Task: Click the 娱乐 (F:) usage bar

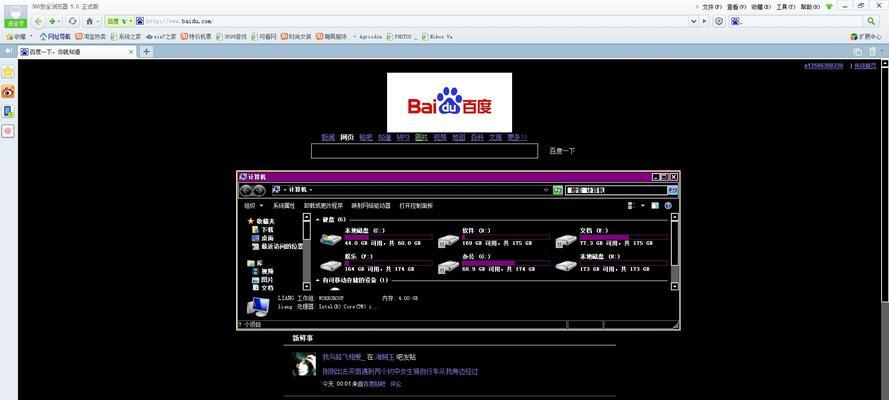Action: pos(388,263)
